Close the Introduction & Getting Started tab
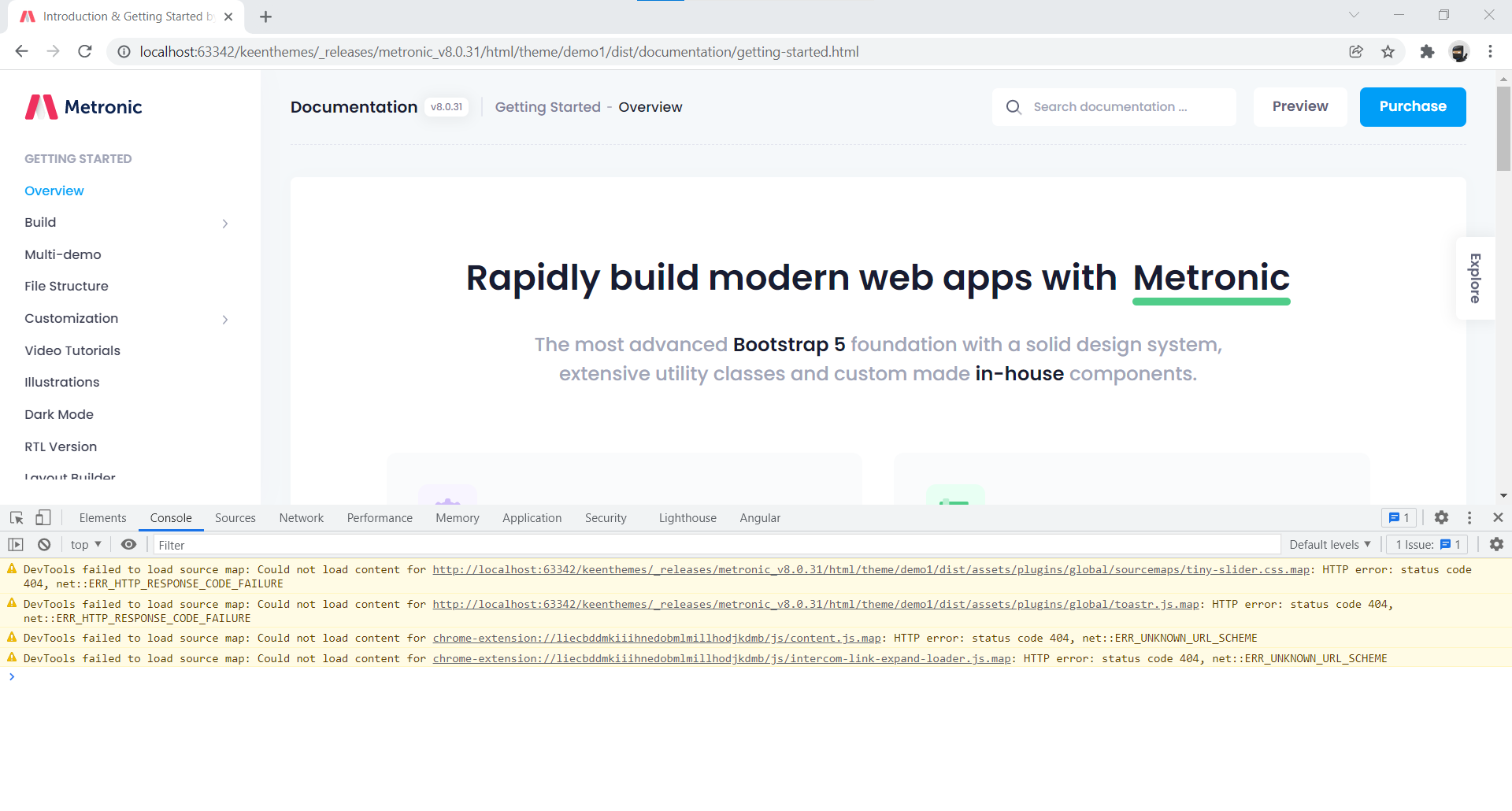1512x811 pixels. 228,17
